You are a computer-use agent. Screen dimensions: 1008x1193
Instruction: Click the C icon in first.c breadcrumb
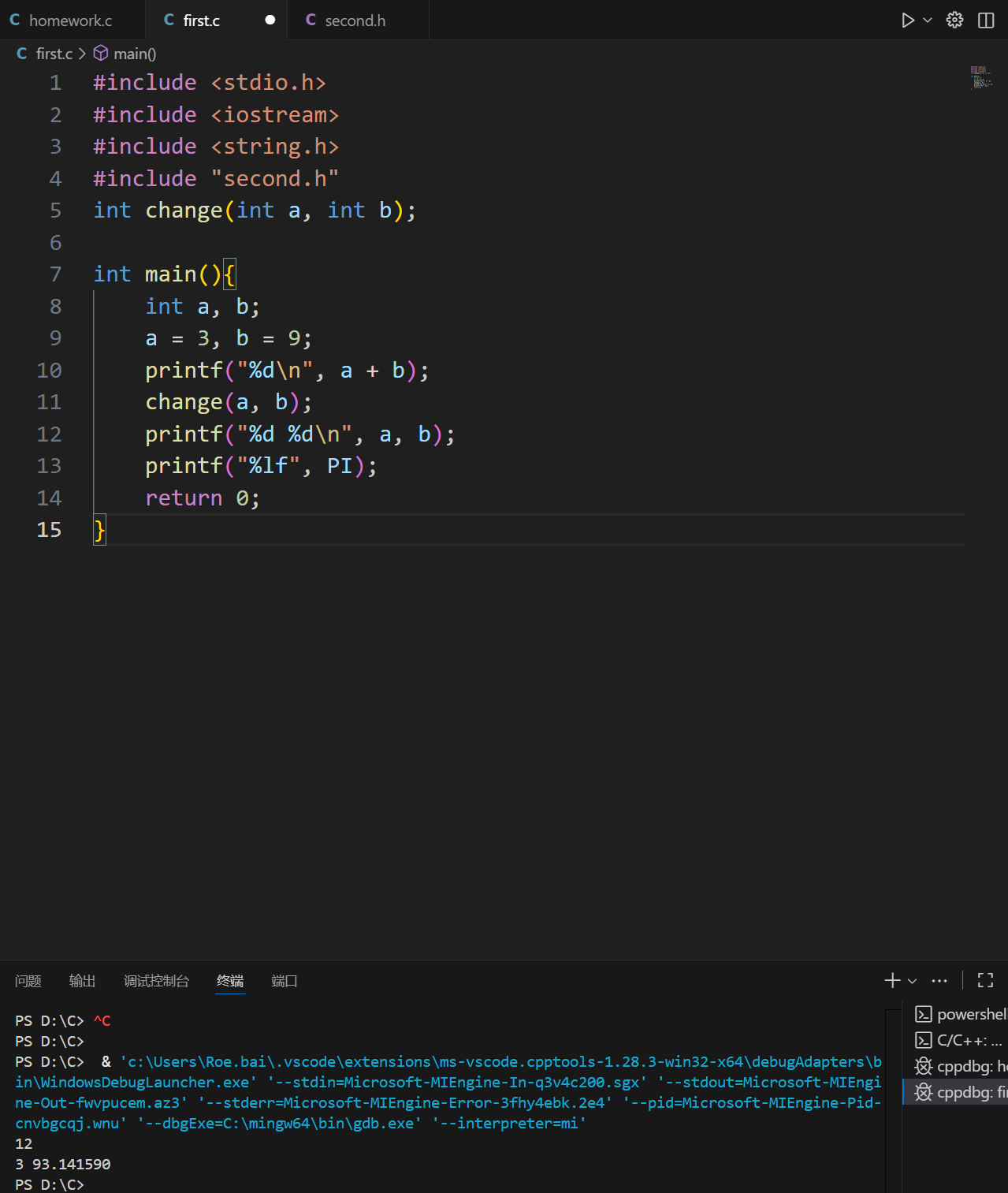(22, 54)
